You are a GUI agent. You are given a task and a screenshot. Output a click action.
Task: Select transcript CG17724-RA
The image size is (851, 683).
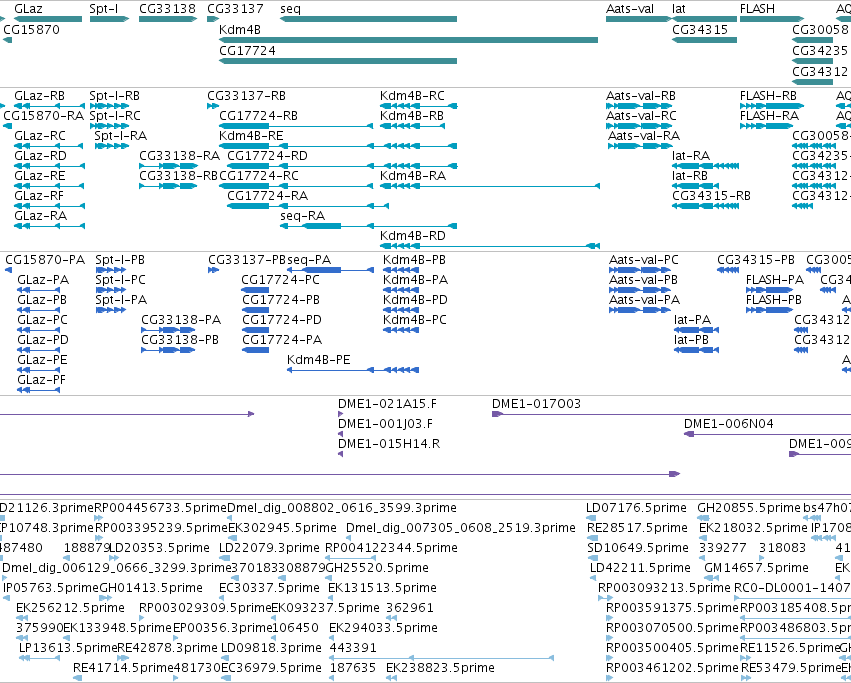tap(308, 206)
